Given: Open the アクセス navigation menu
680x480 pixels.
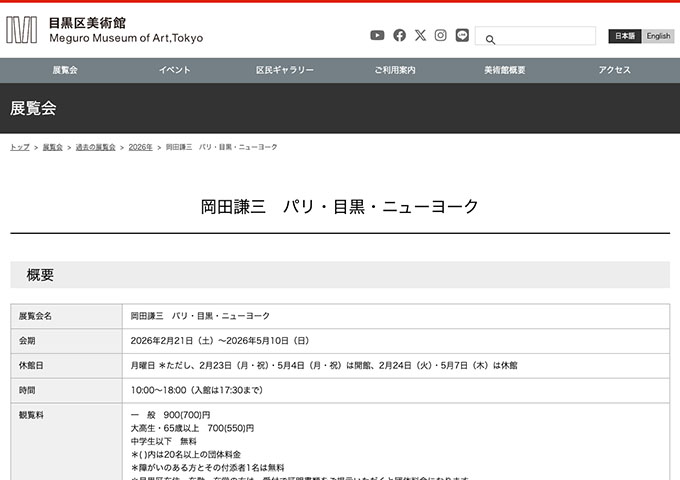Looking at the screenshot, I should 615,70.
